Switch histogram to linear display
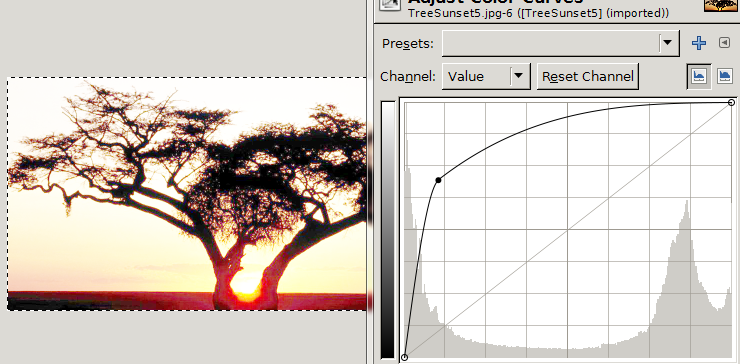 (x=699, y=76)
